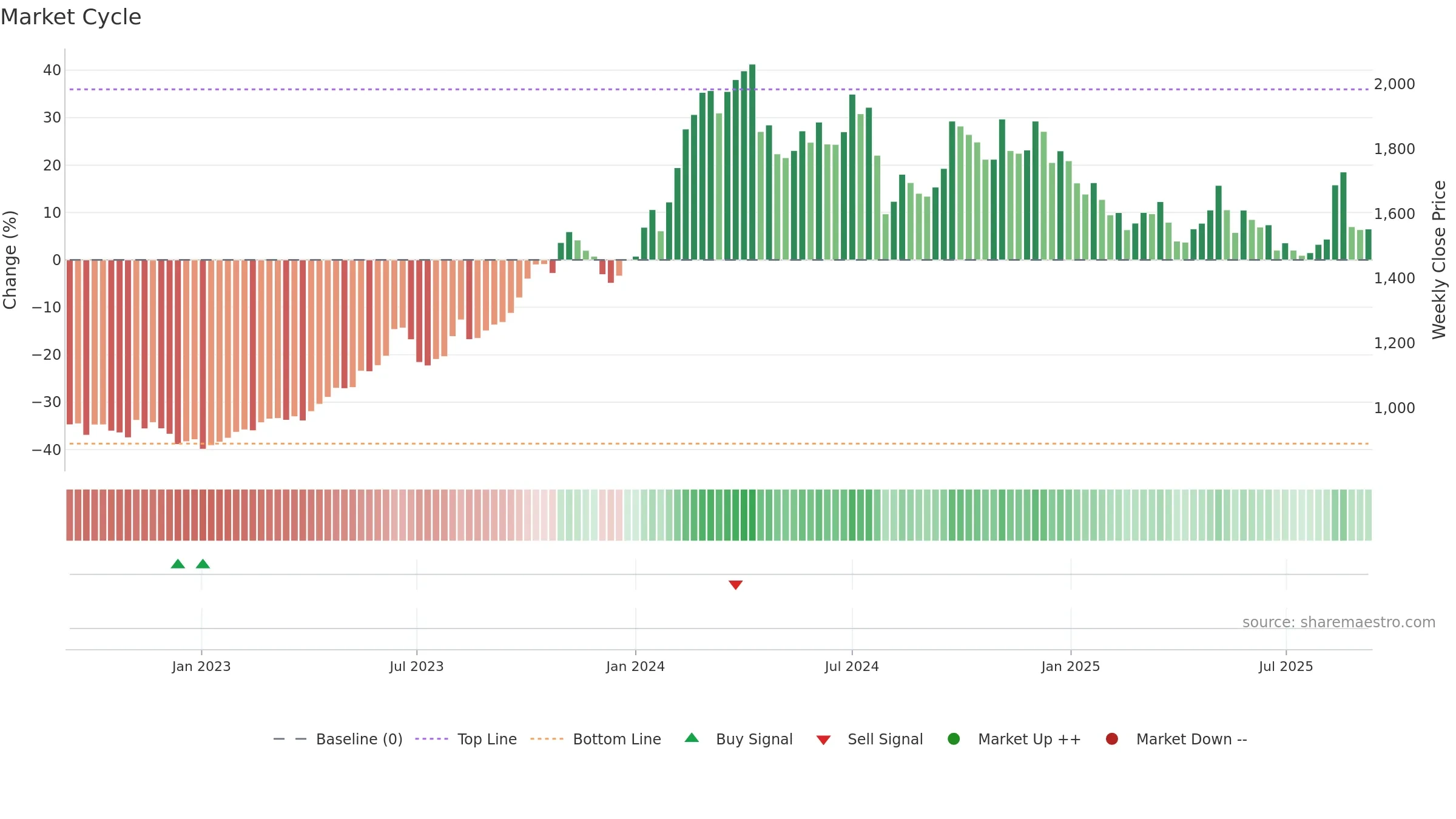Click the orange dotted bottom line on chart
The image size is (1456, 819).
click(x=719, y=443)
